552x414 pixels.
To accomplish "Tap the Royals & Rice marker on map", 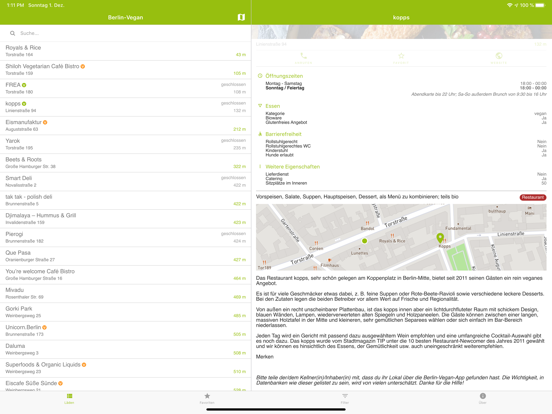I will tap(392, 236).
